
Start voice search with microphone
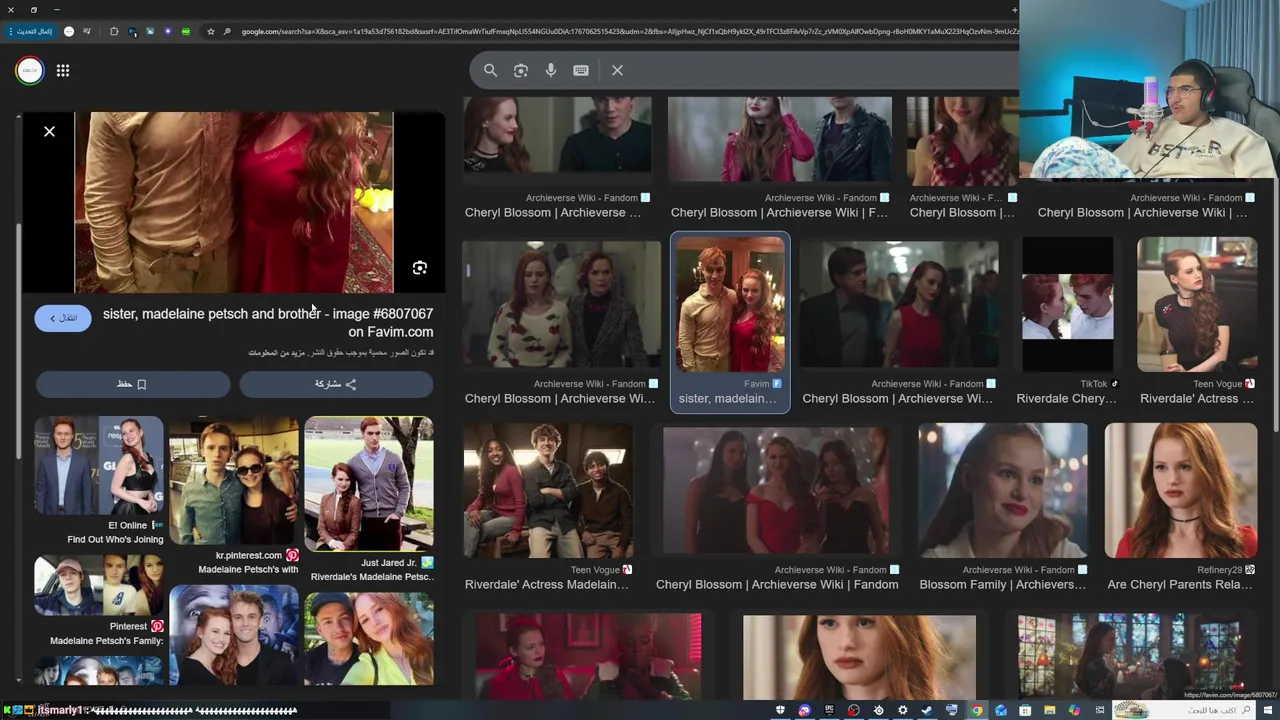[551, 70]
